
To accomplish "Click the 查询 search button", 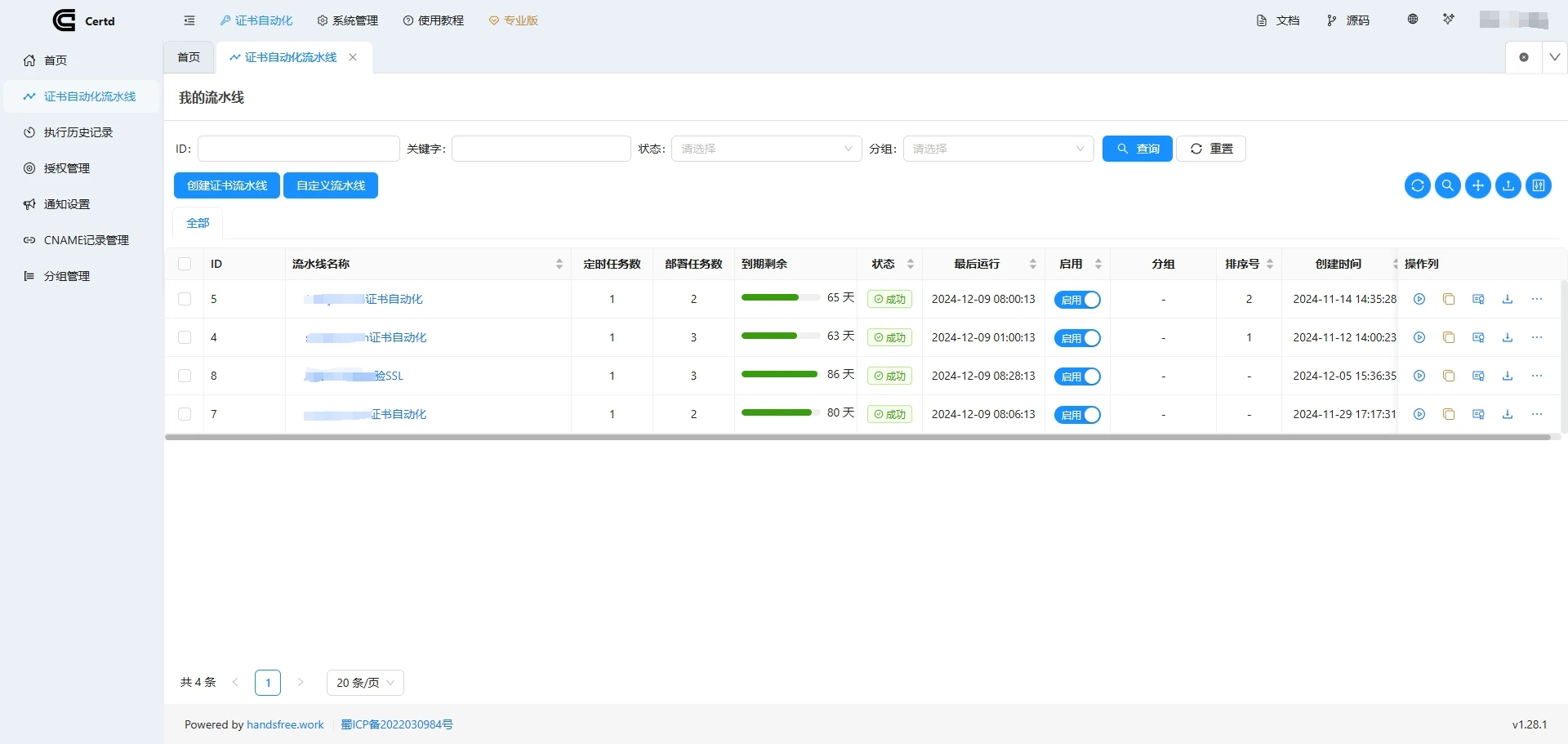I will tap(1138, 149).
